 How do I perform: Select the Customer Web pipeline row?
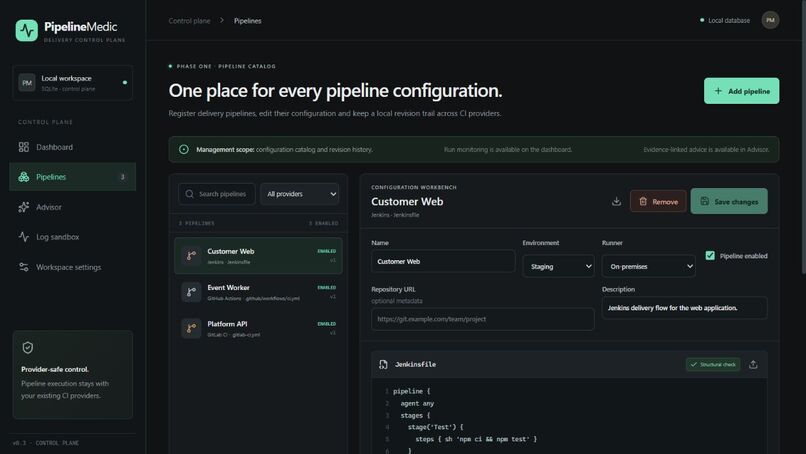[x=259, y=256]
